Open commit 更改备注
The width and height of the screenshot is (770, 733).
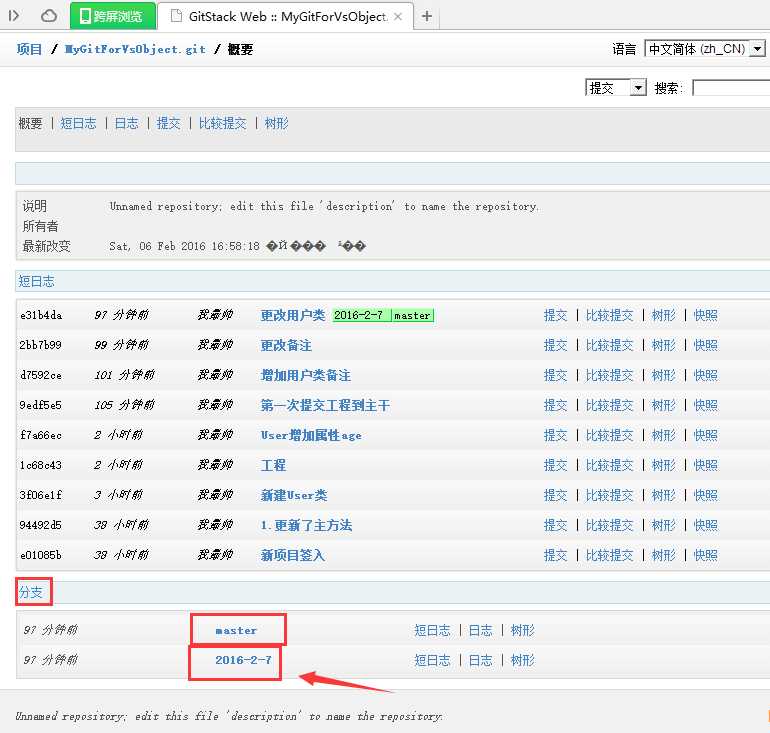286,345
